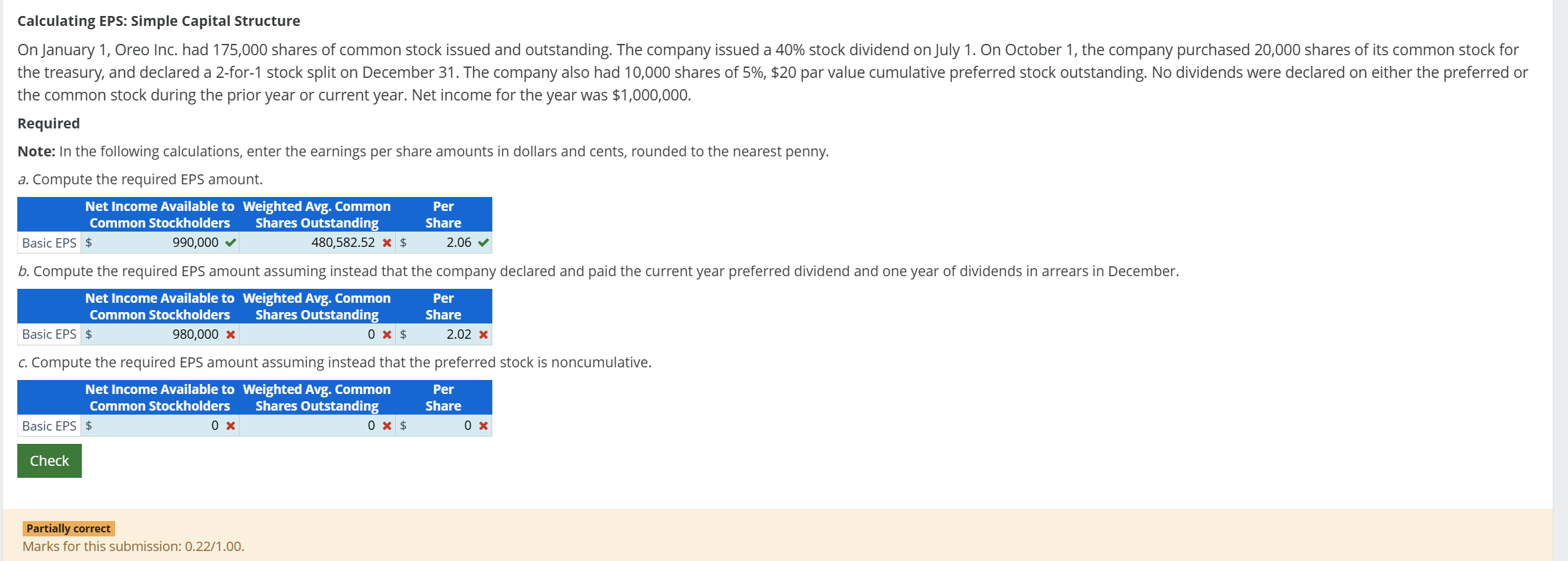Viewport: 1568px width, 561px height.
Task: Click the red X beside part c per share
Action: tap(483, 425)
